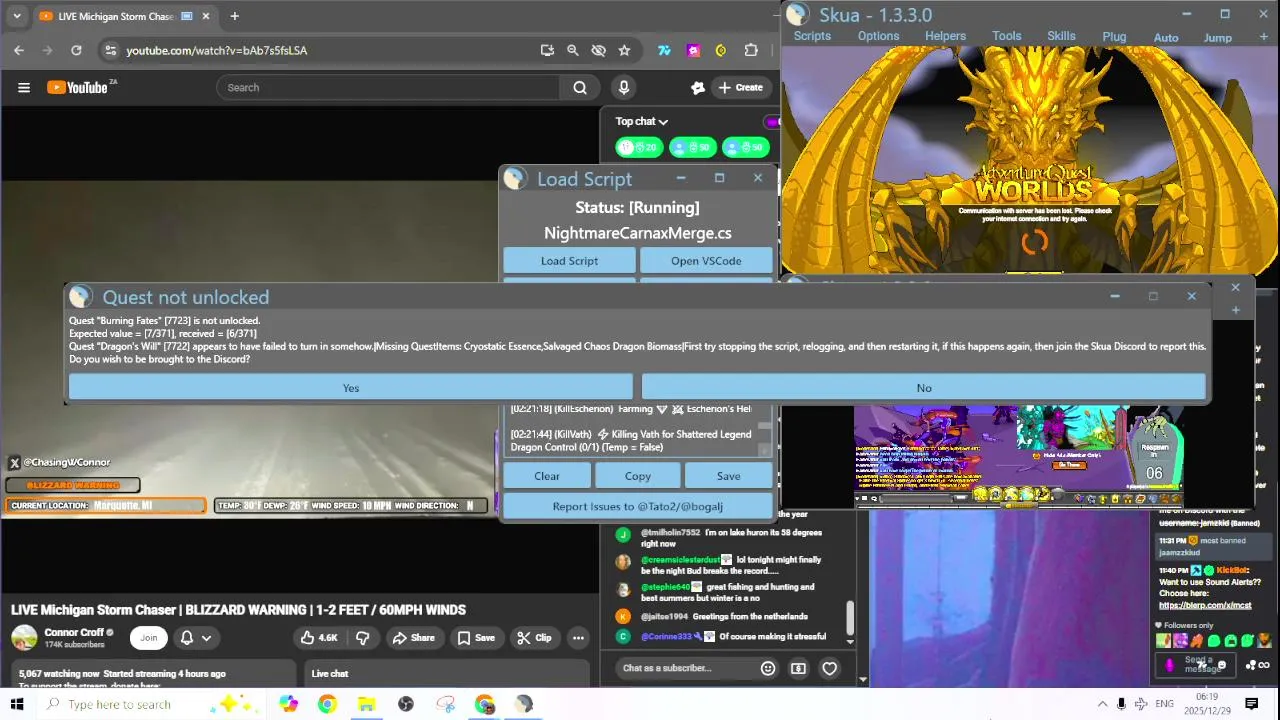The width and height of the screenshot is (1280, 720).
Task: Click the YouTube logo
Action: (78, 87)
